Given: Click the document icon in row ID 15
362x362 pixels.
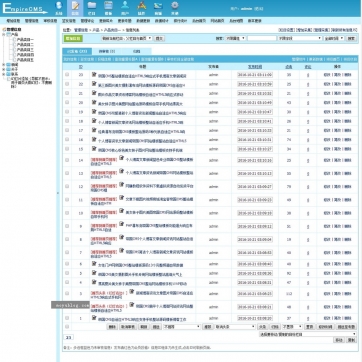Looking at the screenshot, I should point(94,149).
